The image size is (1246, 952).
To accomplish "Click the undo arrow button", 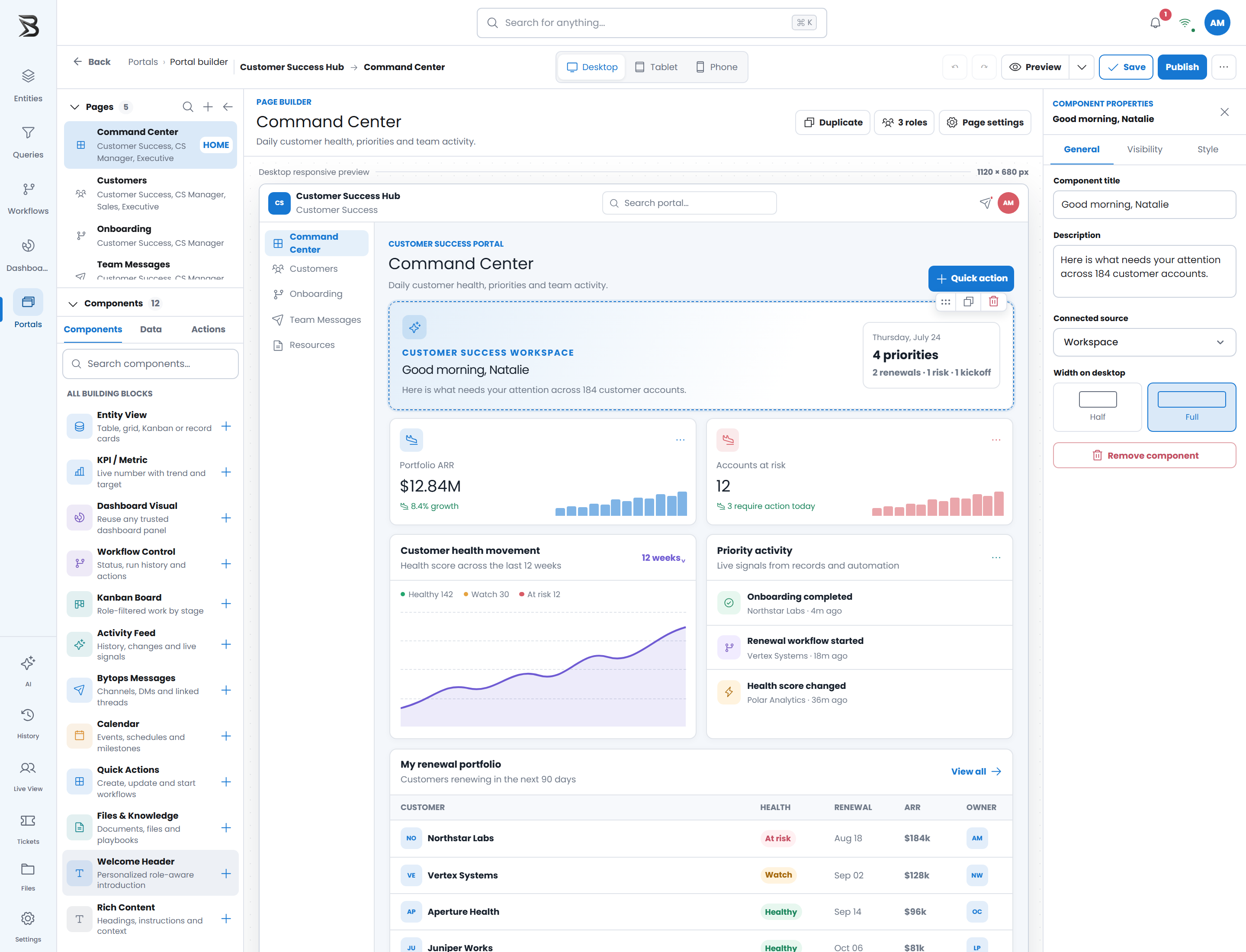I will [955, 67].
